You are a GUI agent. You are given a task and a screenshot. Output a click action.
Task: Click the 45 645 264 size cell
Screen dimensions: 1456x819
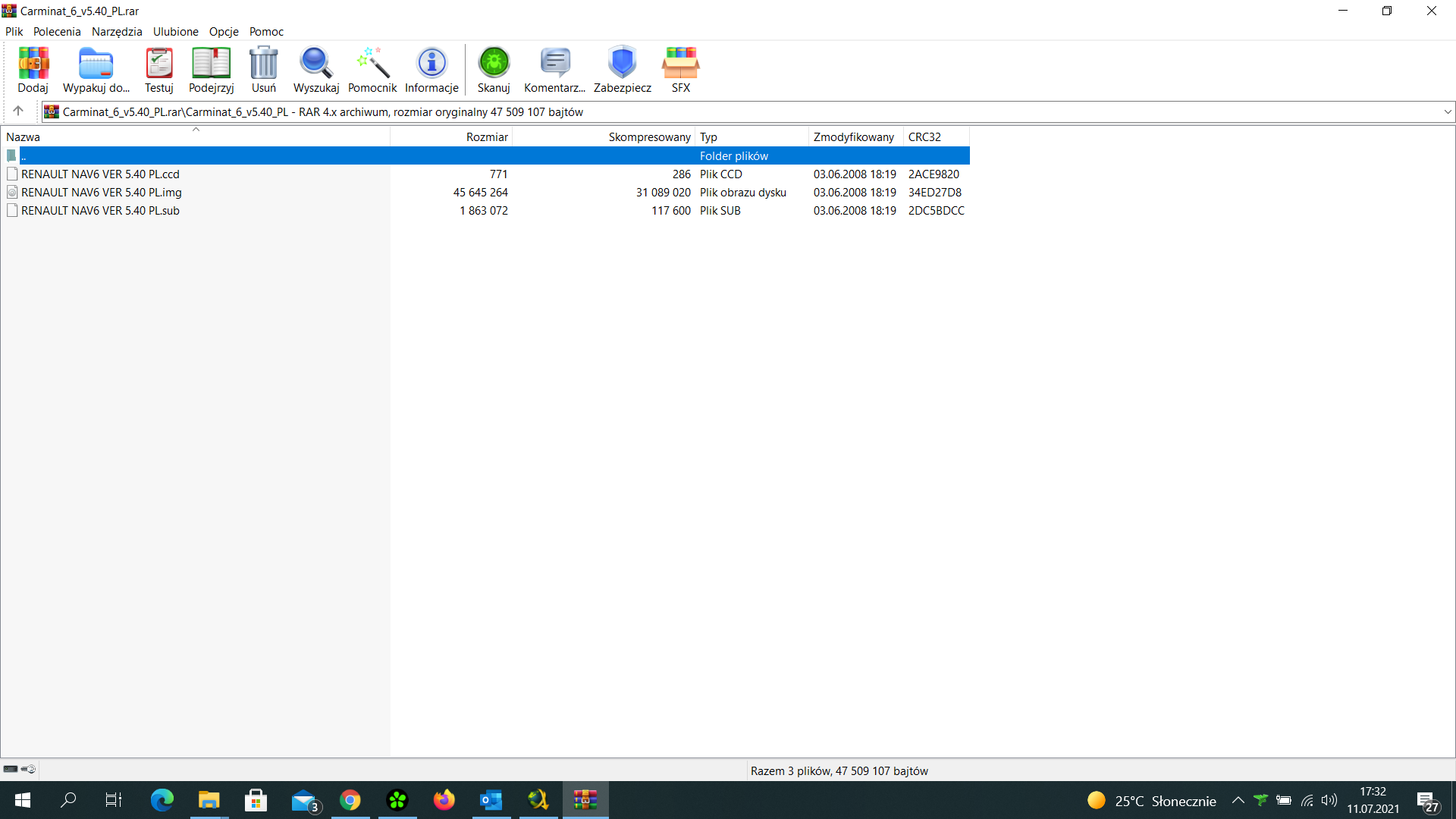481,193
